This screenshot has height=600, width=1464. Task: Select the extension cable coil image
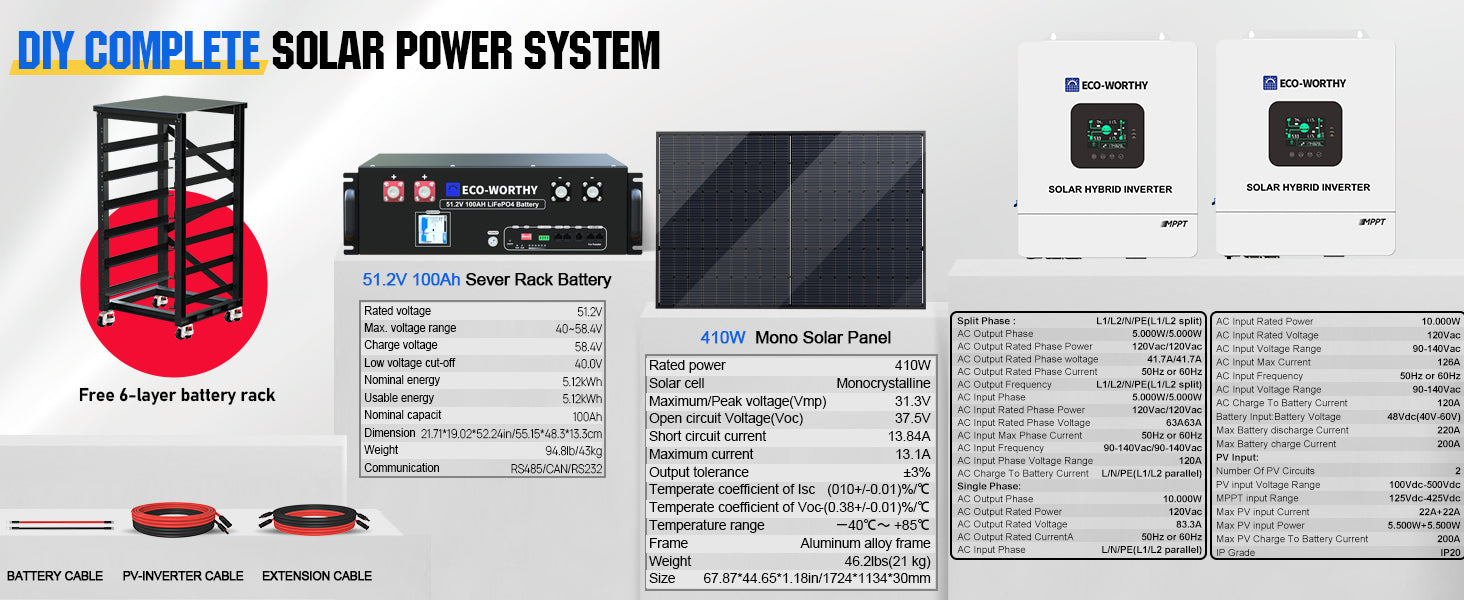pyautogui.click(x=316, y=520)
